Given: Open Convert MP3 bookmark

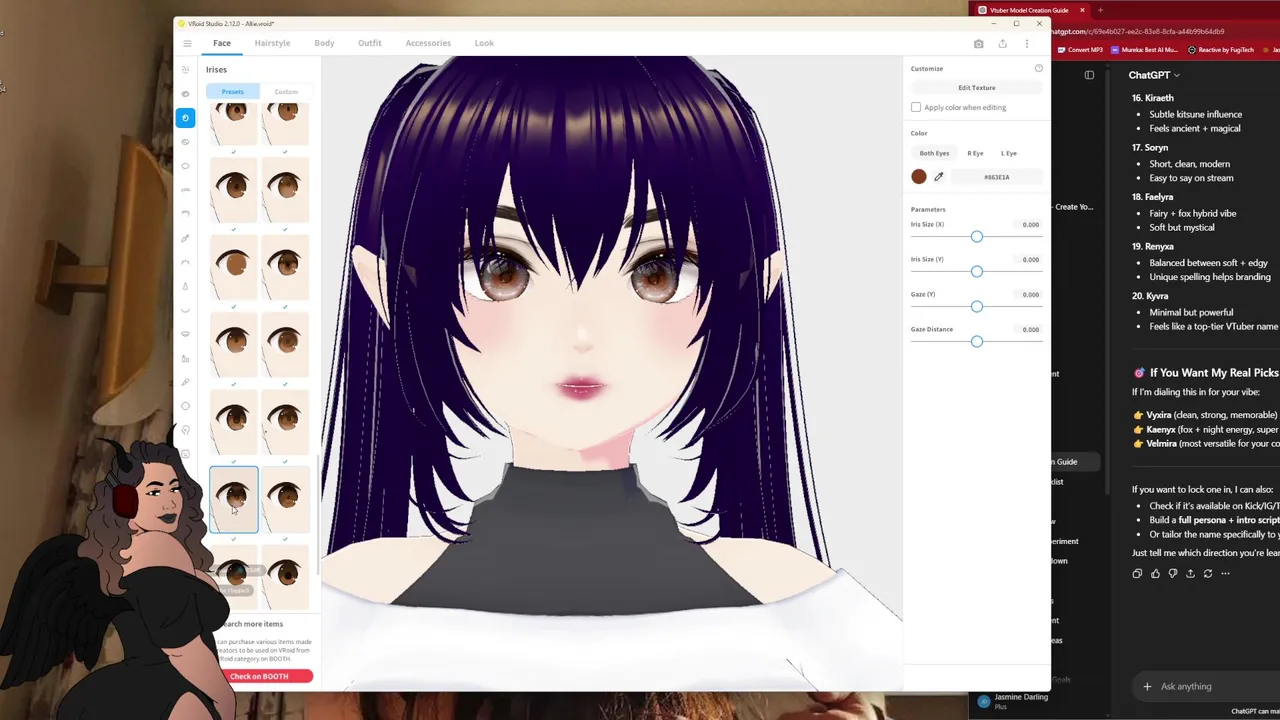Looking at the screenshot, I should [x=1080, y=50].
